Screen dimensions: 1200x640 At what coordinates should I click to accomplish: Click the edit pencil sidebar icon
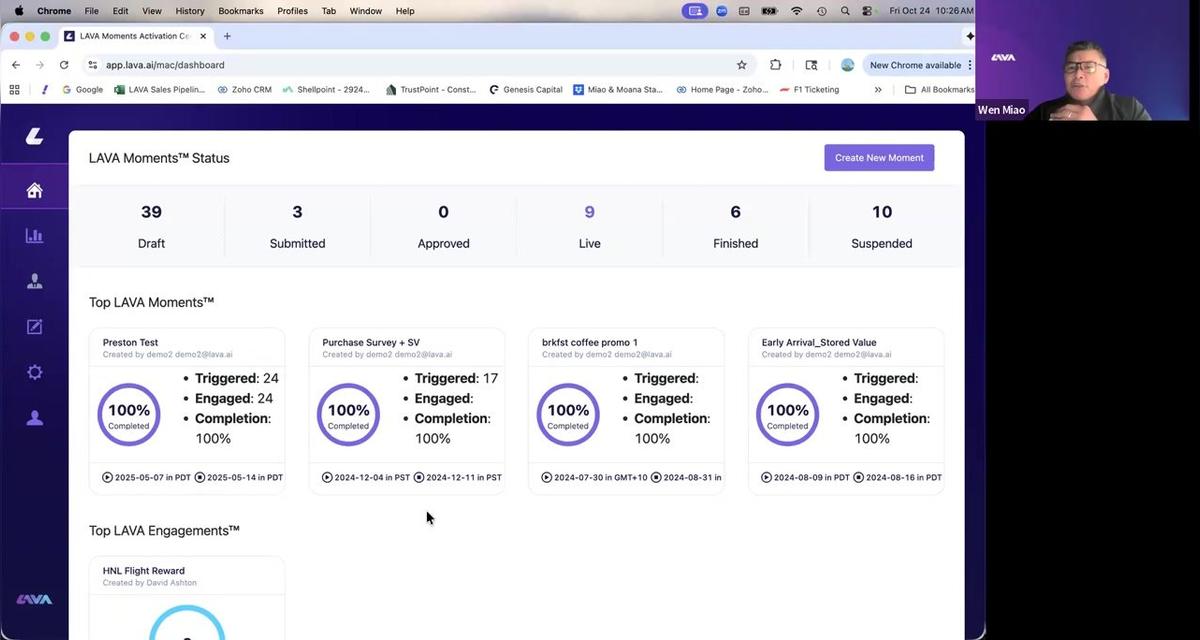click(34, 327)
